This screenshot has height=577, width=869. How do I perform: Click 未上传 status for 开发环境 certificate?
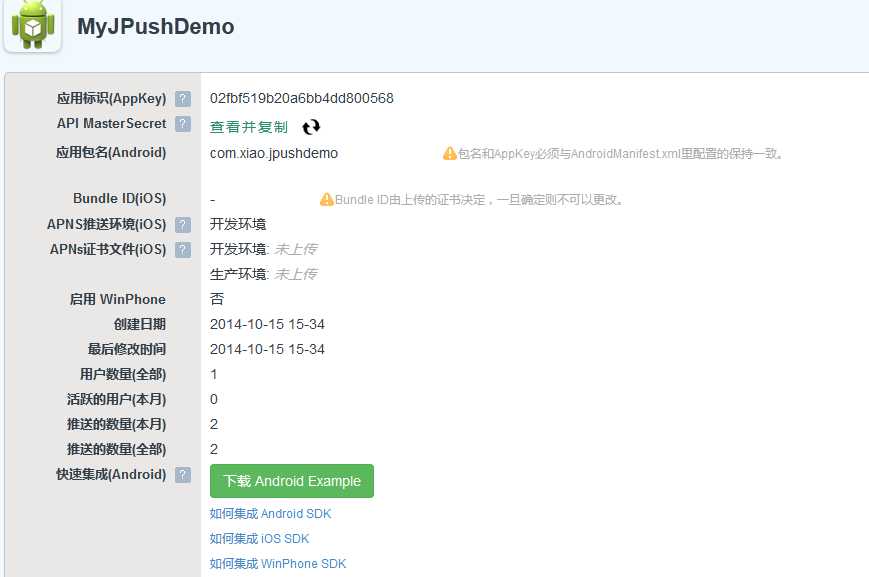coord(296,249)
